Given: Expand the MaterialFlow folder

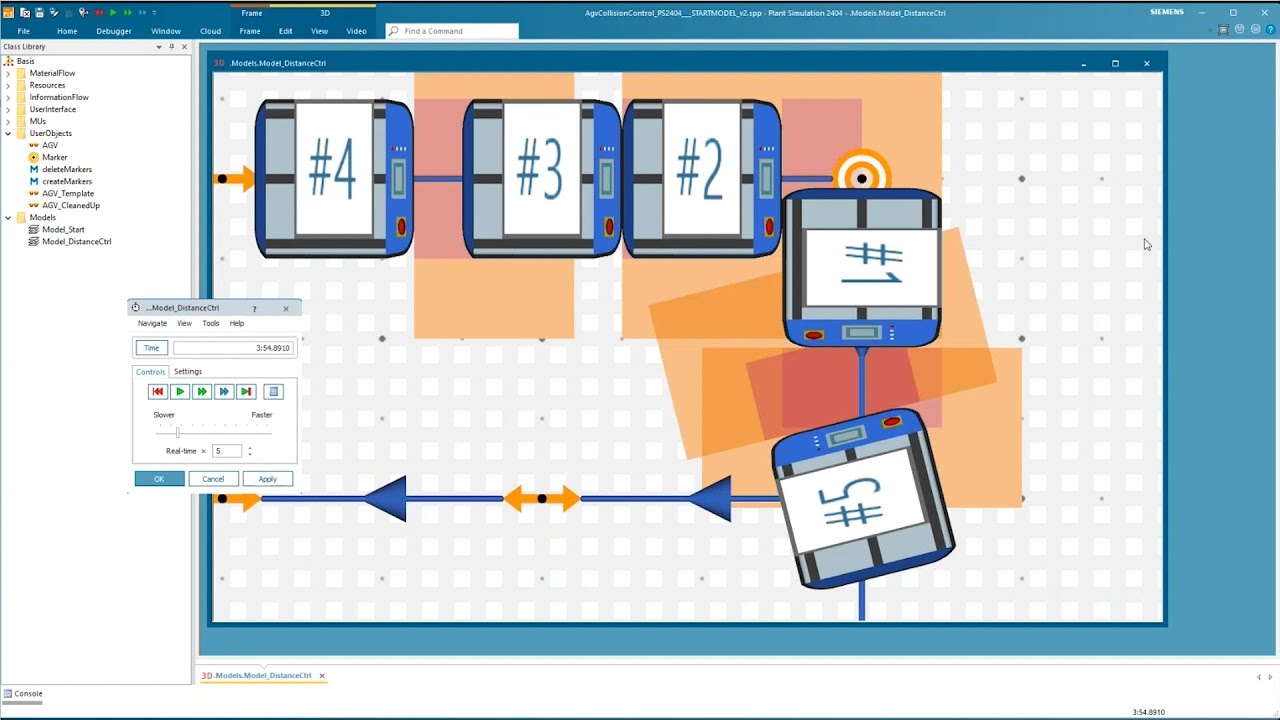Looking at the screenshot, I should (8, 73).
